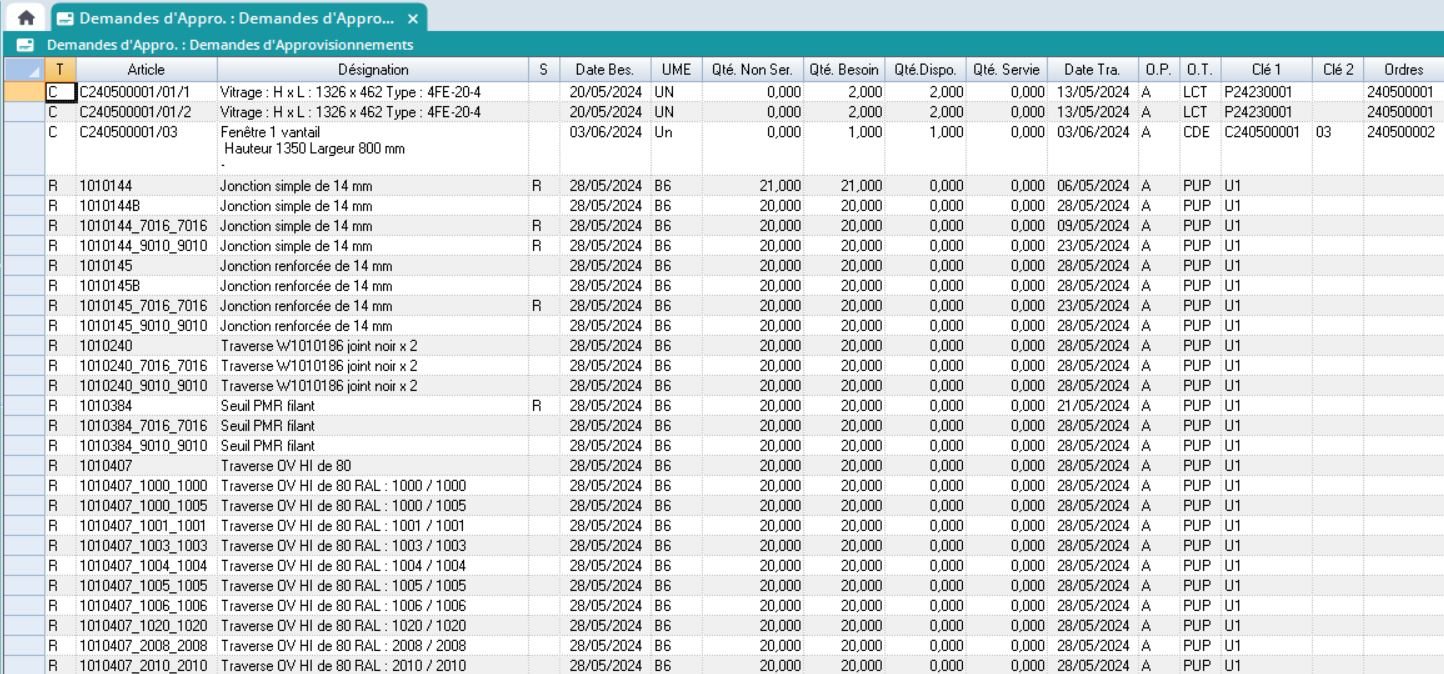Close the Demandes d'Appro. tab

(x=413, y=18)
